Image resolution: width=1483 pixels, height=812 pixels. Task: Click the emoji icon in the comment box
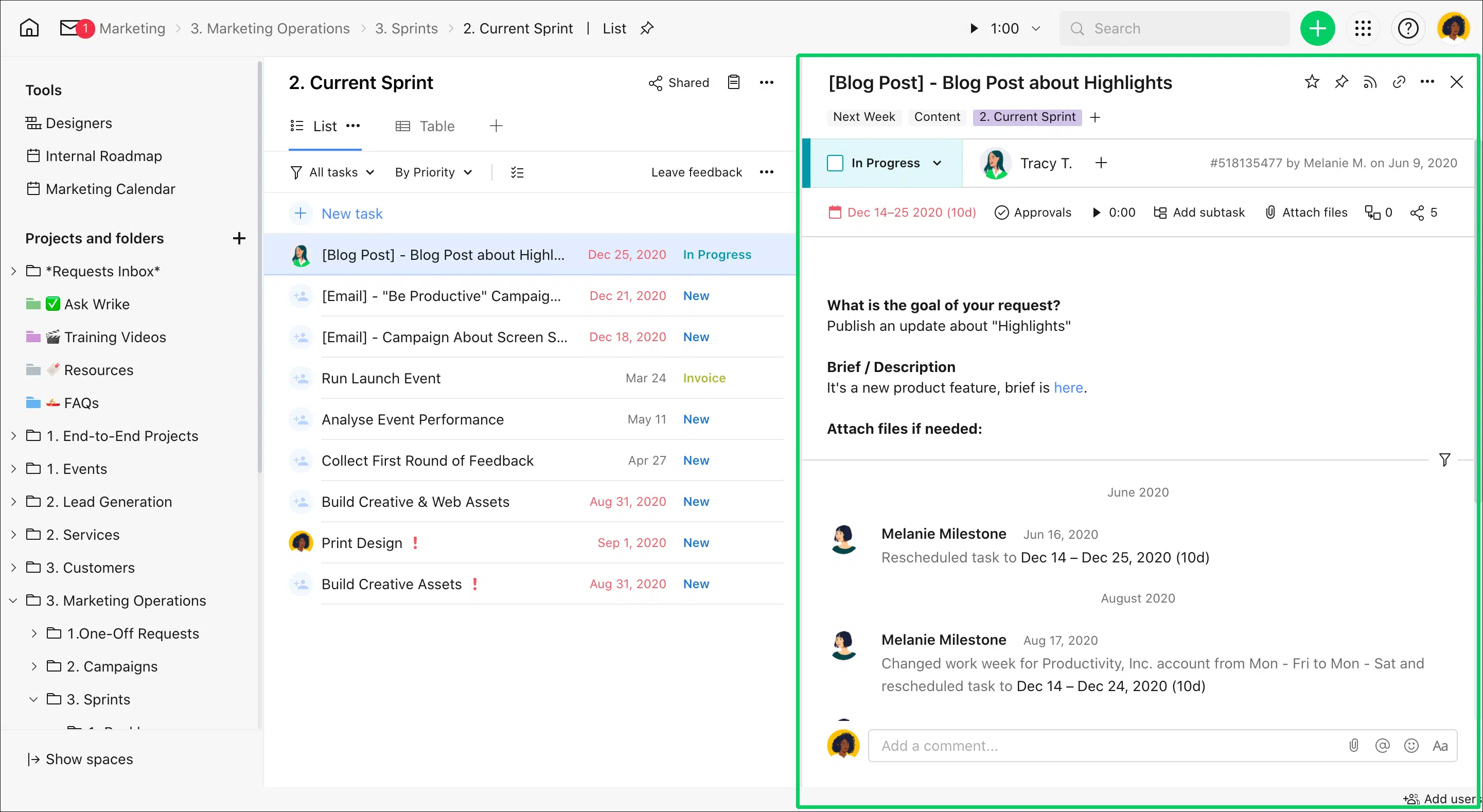click(1411, 746)
